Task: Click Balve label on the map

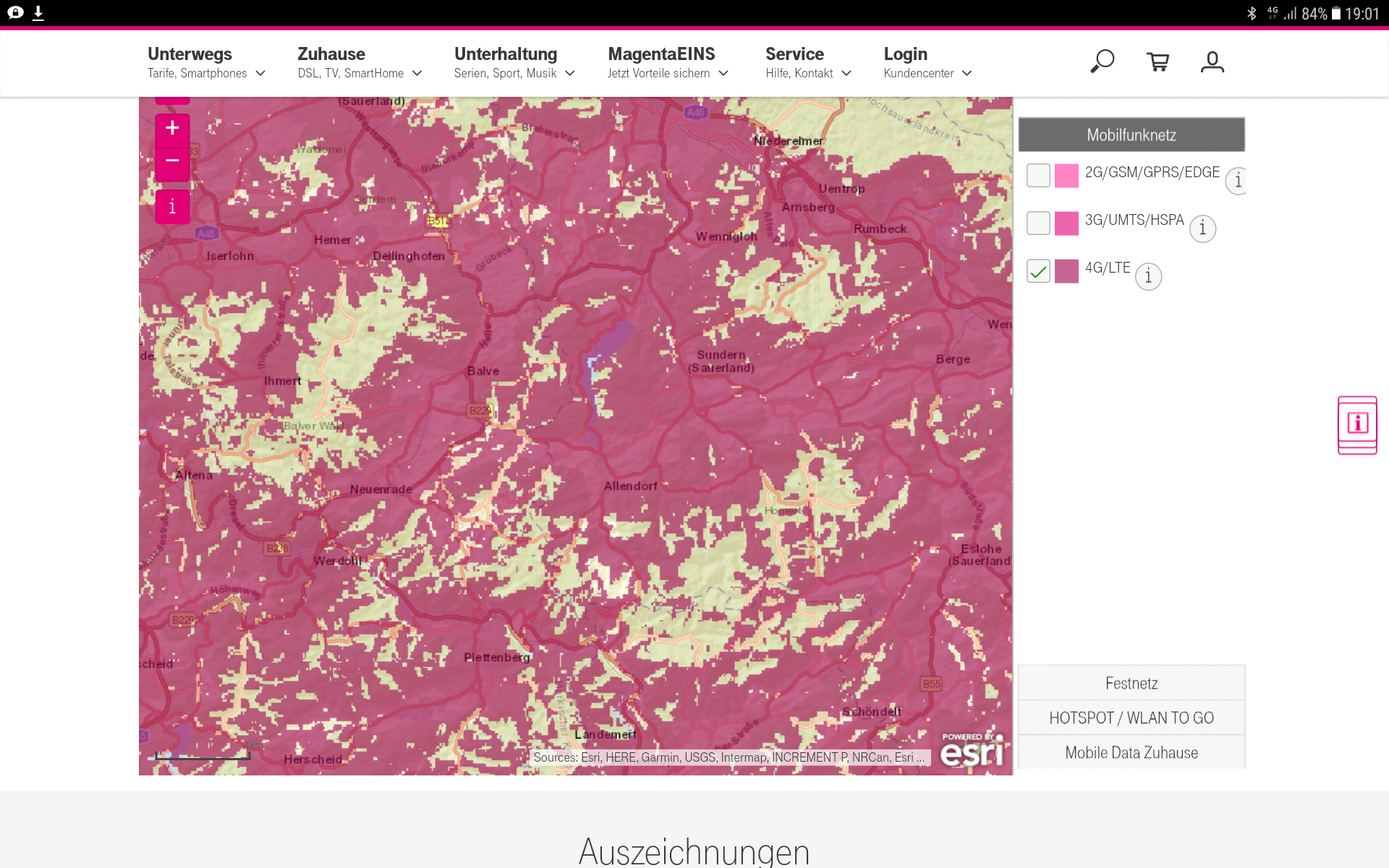Action: click(x=483, y=371)
